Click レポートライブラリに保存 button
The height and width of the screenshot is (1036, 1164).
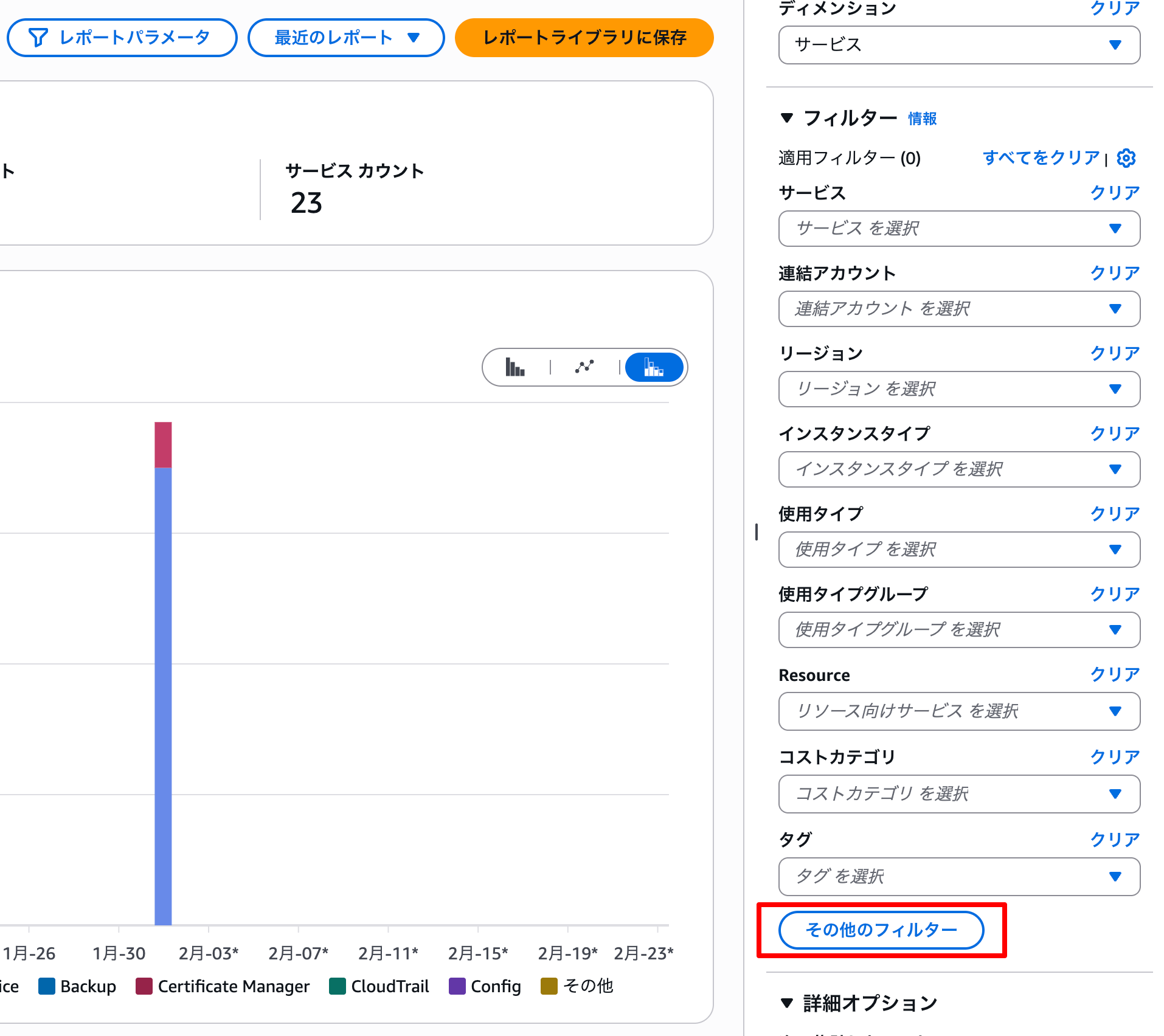pos(584,38)
